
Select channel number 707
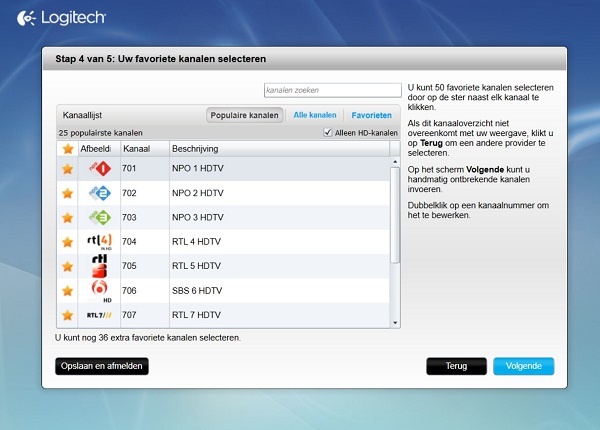(129, 315)
